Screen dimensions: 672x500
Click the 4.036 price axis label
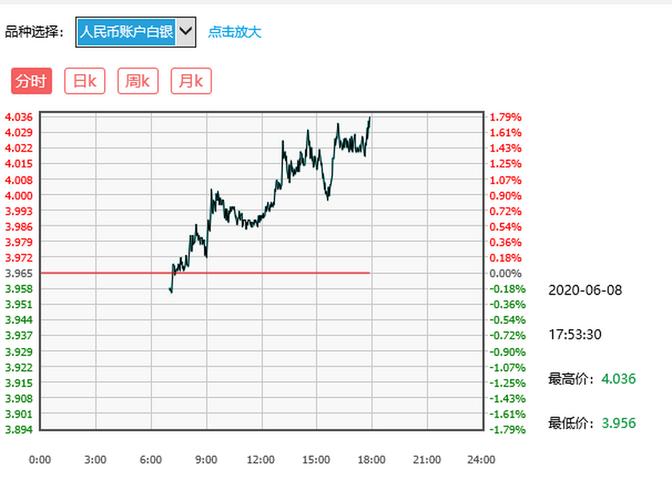click(19, 117)
